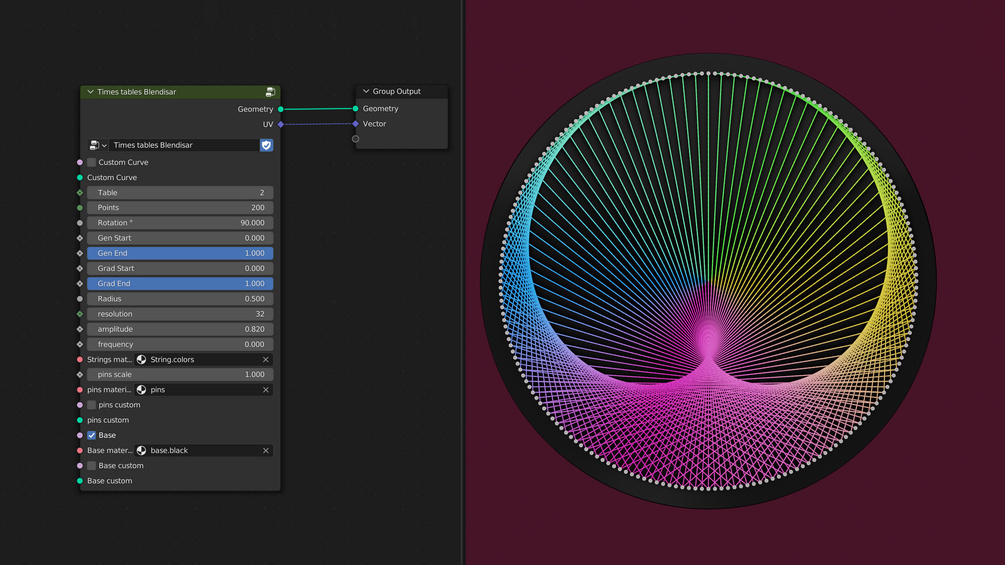Click the Gen End input socket diamond

80,253
